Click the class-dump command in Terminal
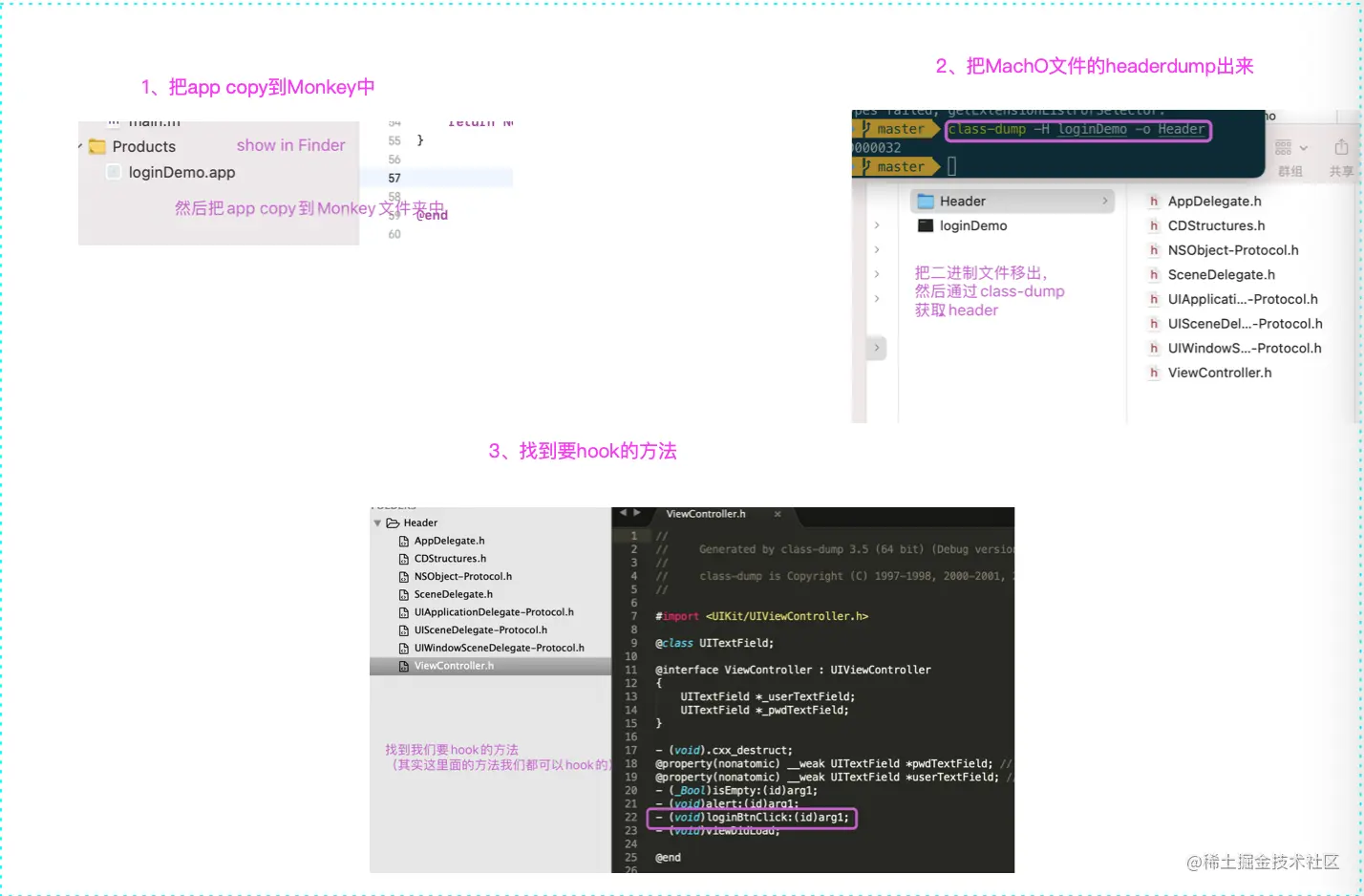1364x896 pixels. [x=1077, y=129]
